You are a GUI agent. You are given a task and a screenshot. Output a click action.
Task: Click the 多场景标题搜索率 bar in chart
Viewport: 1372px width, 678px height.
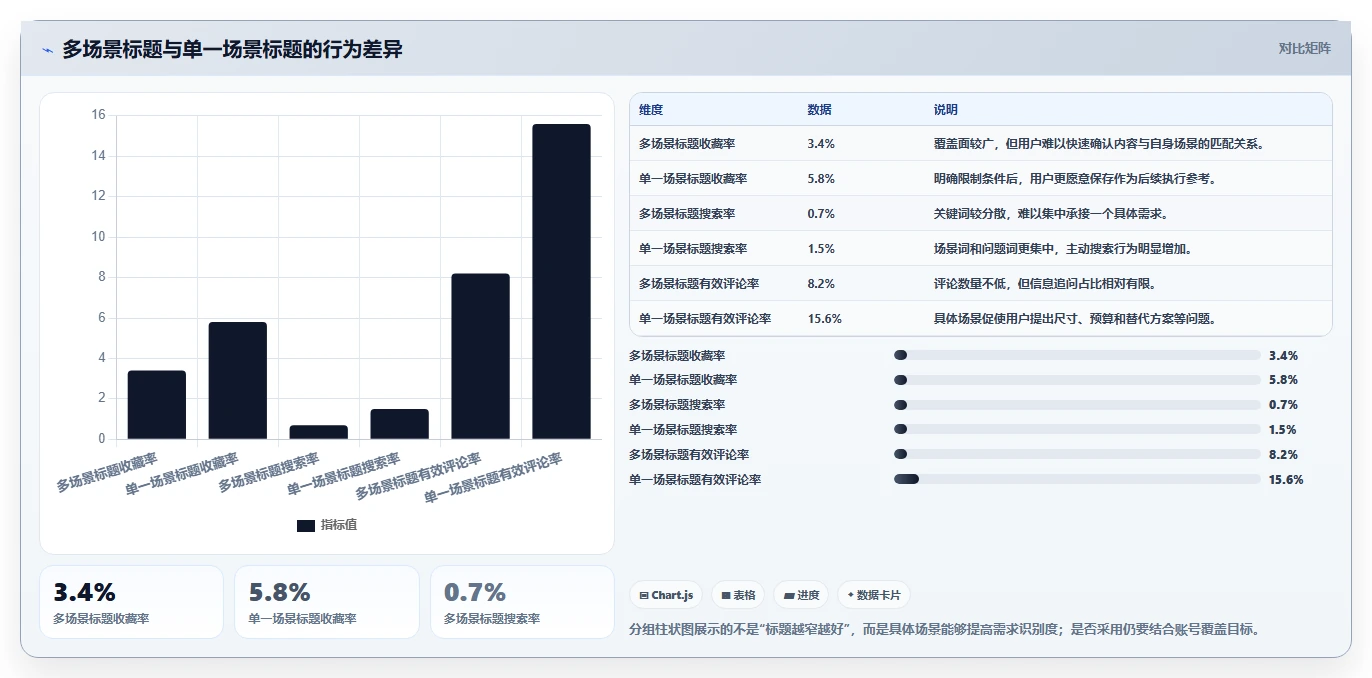[x=319, y=432]
